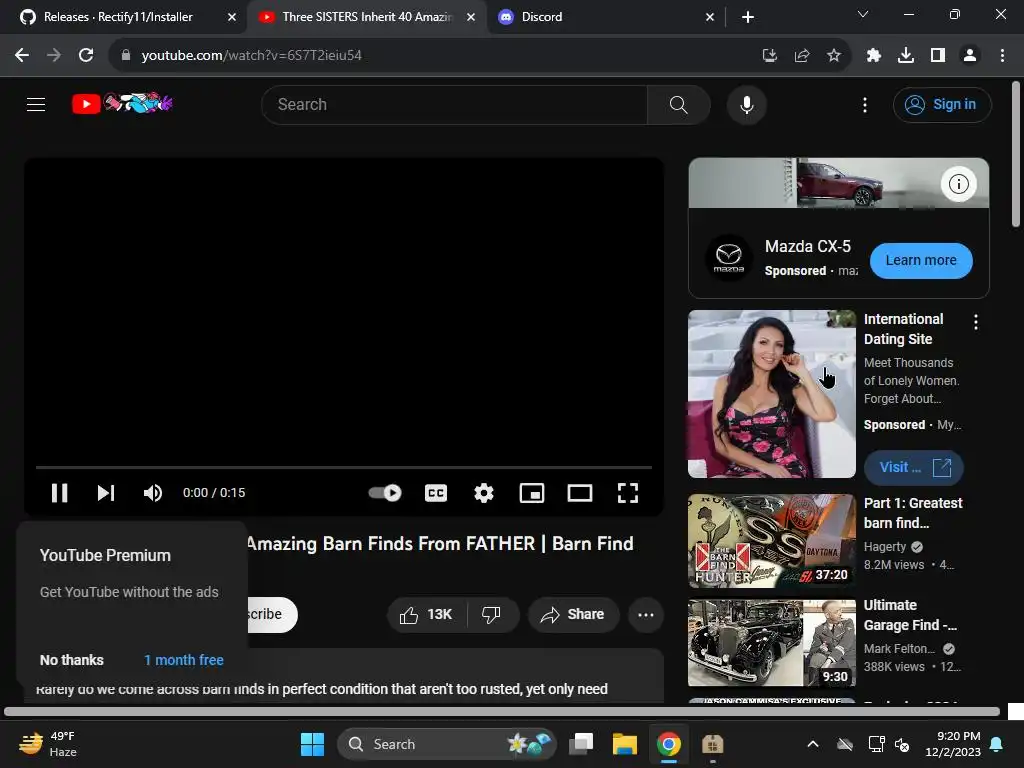The width and height of the screenshot is (1024, 768).
Task: Click the Share button
Action: point(573,615)
